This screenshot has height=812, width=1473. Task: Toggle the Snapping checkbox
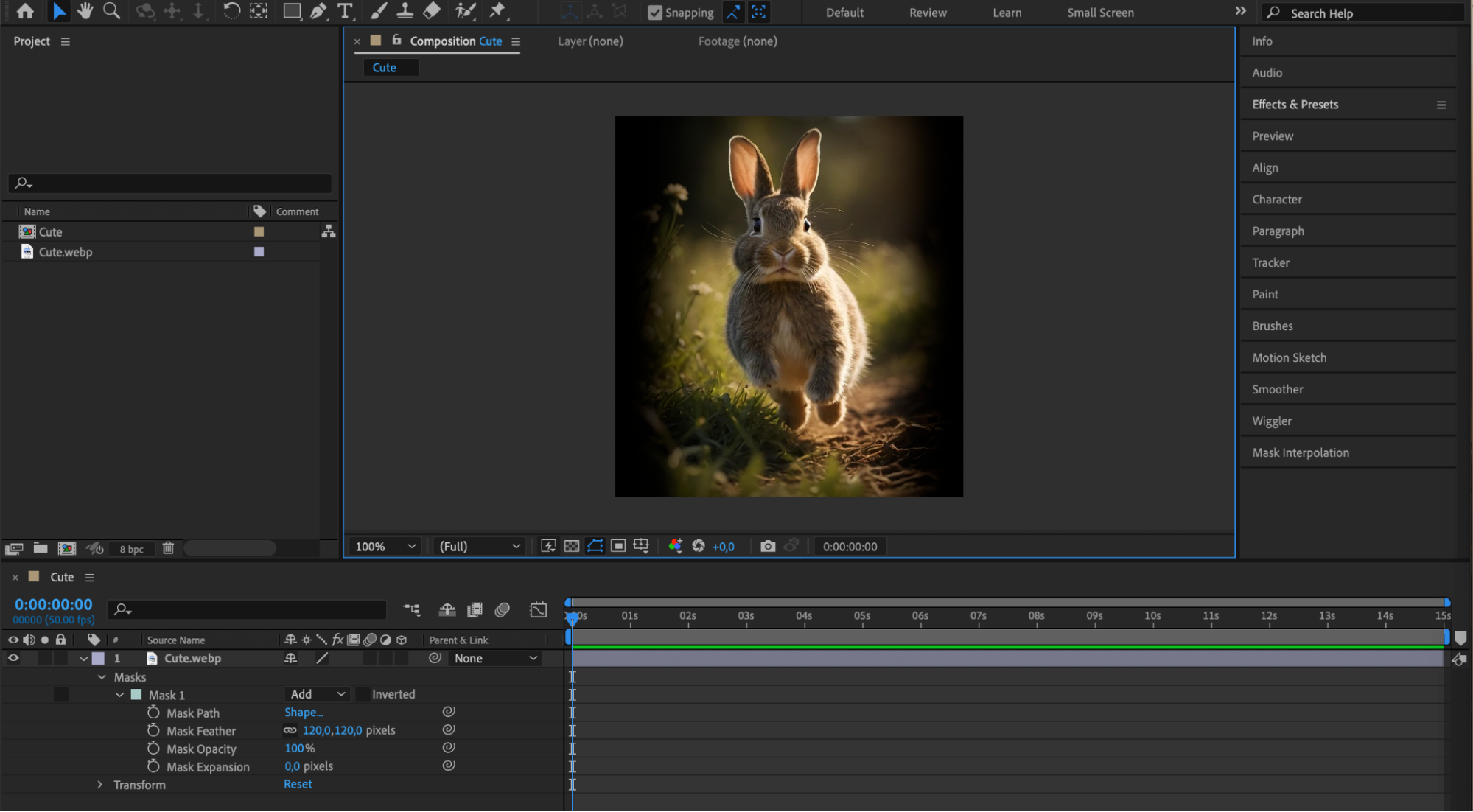point(654,13)
